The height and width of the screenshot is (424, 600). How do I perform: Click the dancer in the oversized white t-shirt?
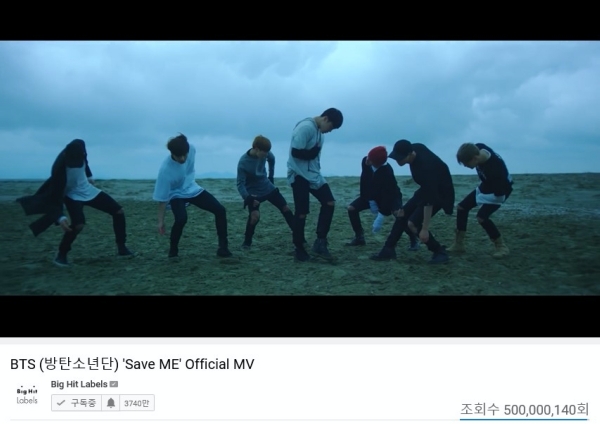pyautogui.click(x=189, y=195)
